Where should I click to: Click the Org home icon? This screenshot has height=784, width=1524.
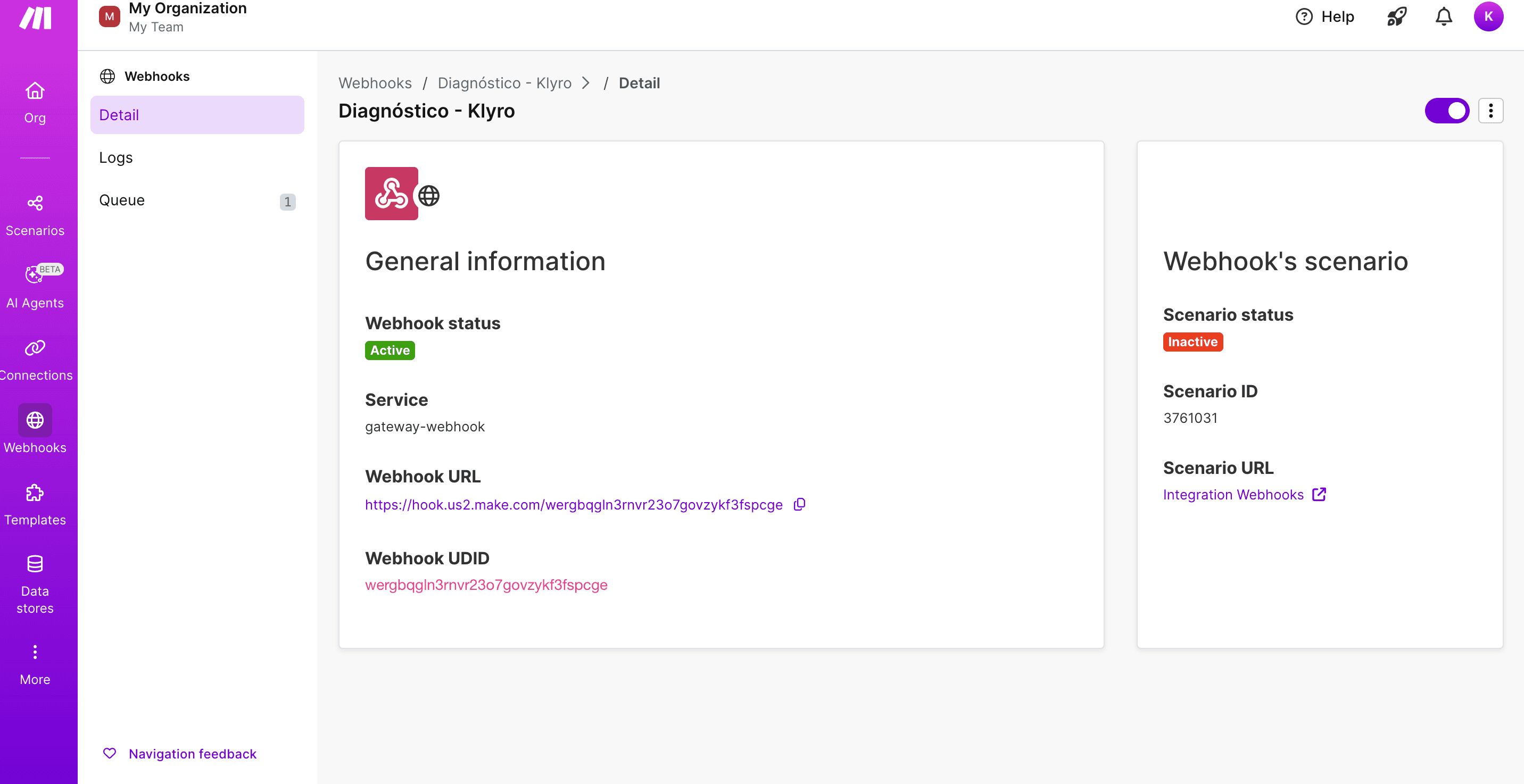(x=35, y=102)
